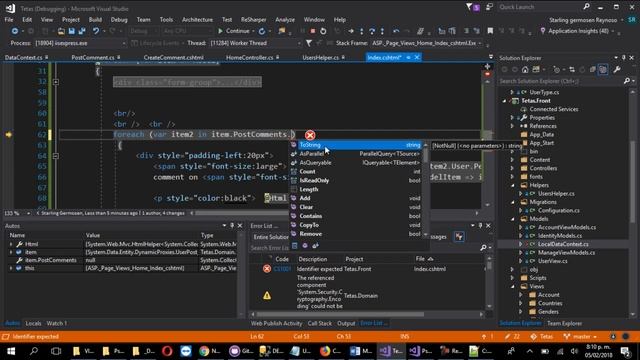The width and height of the screenshot is (640, 360).
Task: Click the feedback icon next to Quick Launch
Action: point(489,7)
